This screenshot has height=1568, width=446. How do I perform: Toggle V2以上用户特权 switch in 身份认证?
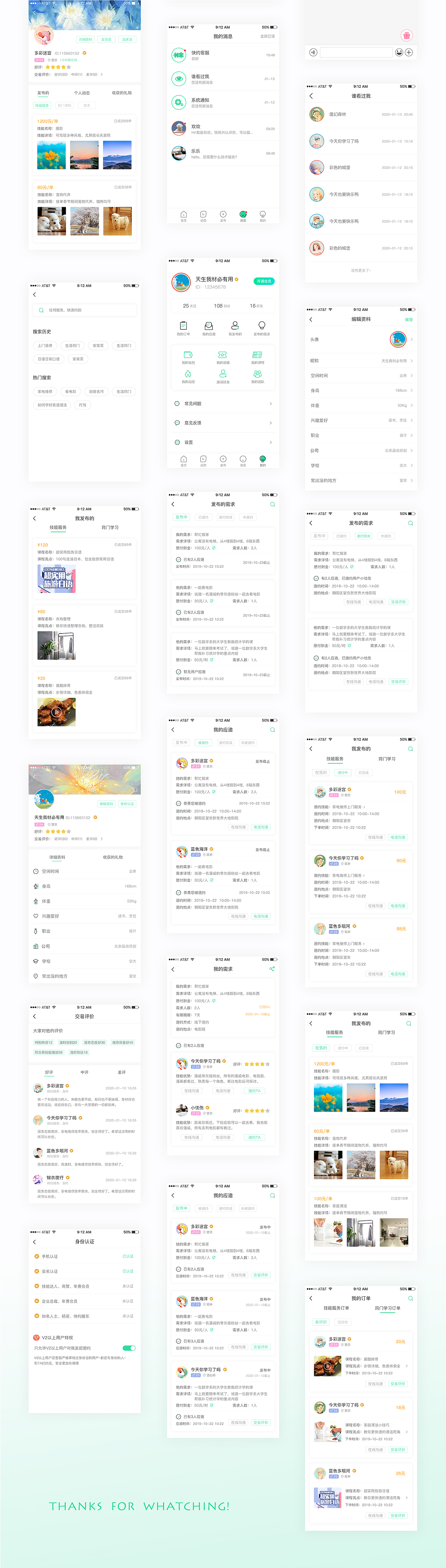129,1348
